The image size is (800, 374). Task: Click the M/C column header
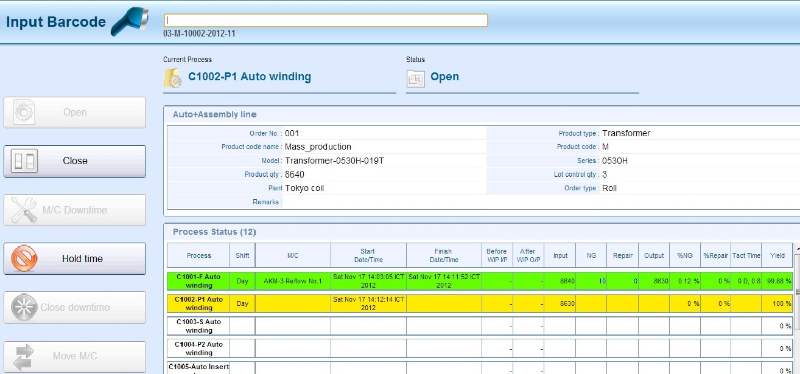click(x=293, y=256)
